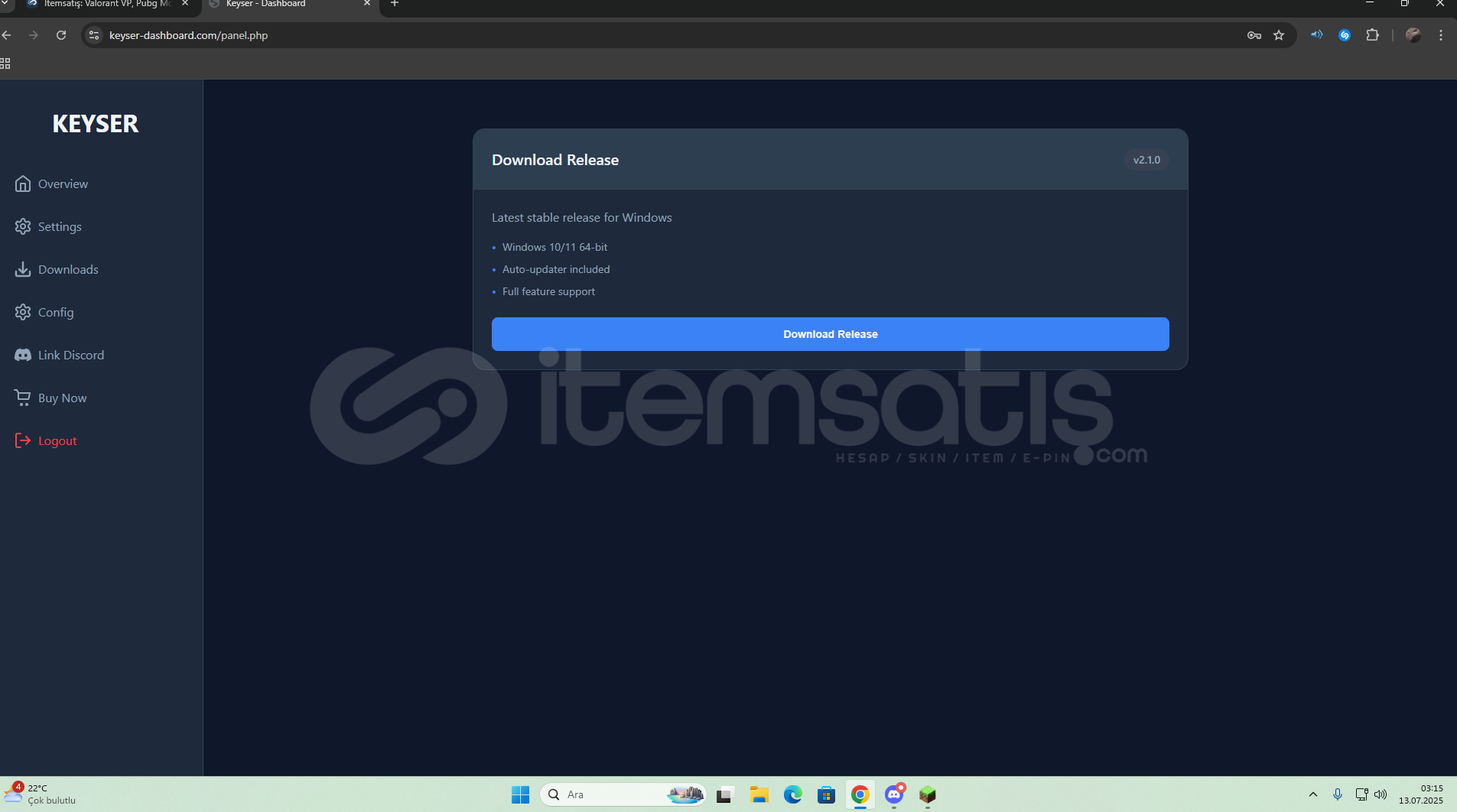Open weather widget showing 22°C
This screenshot has width=1457, height=812.
(40, 794)
